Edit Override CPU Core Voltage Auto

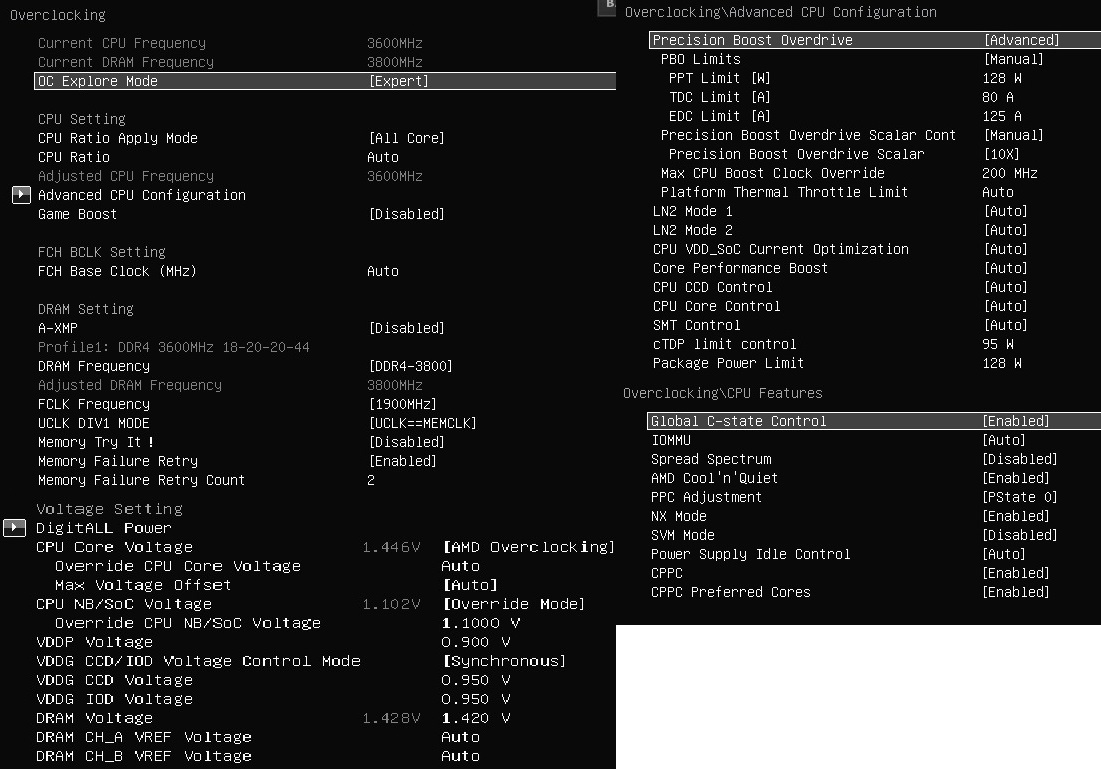click(x=460, y=566)
